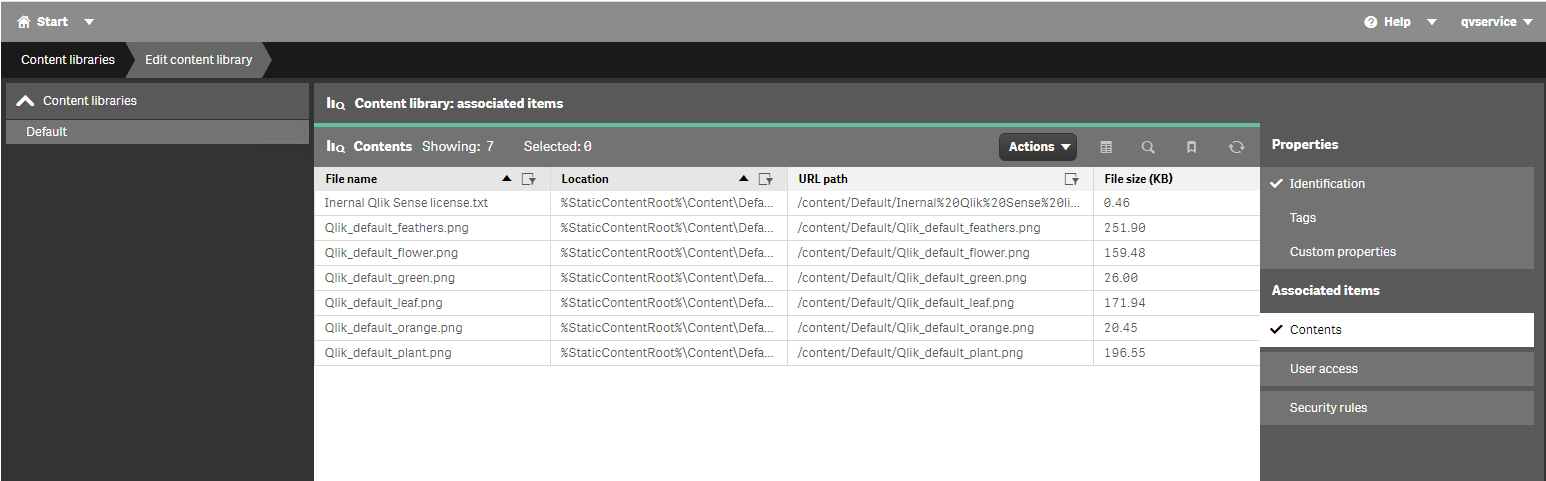Select Edit content library breadcrumb
The width and height of the screenshot is (1546, 481).
point(199,60)
